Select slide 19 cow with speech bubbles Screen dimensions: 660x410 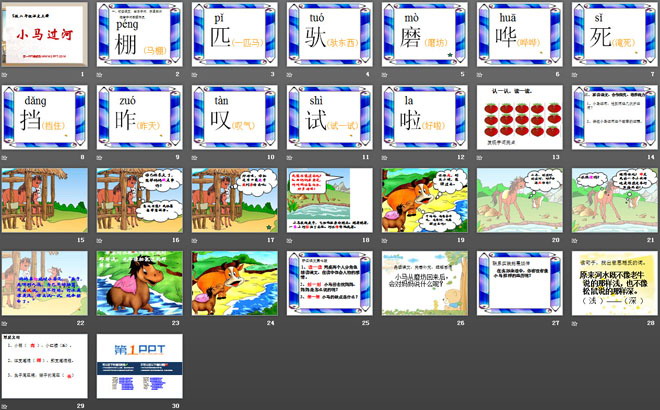point(425,200)
